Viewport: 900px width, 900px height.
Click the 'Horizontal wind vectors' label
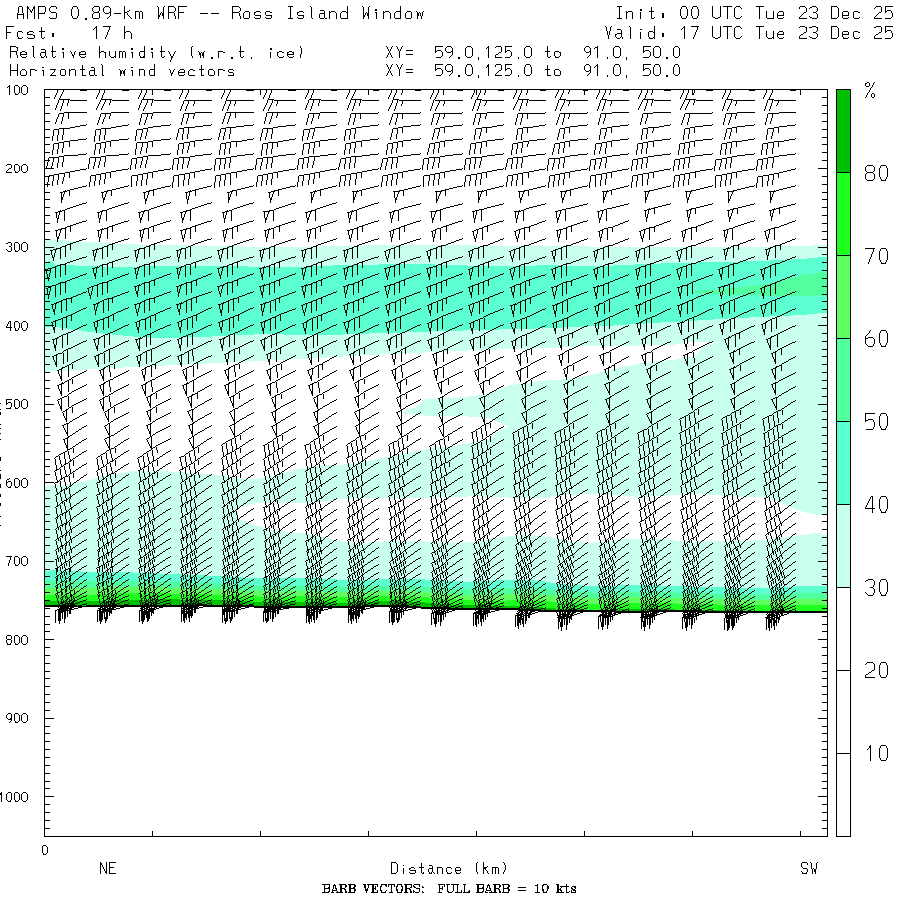point(122,71)
